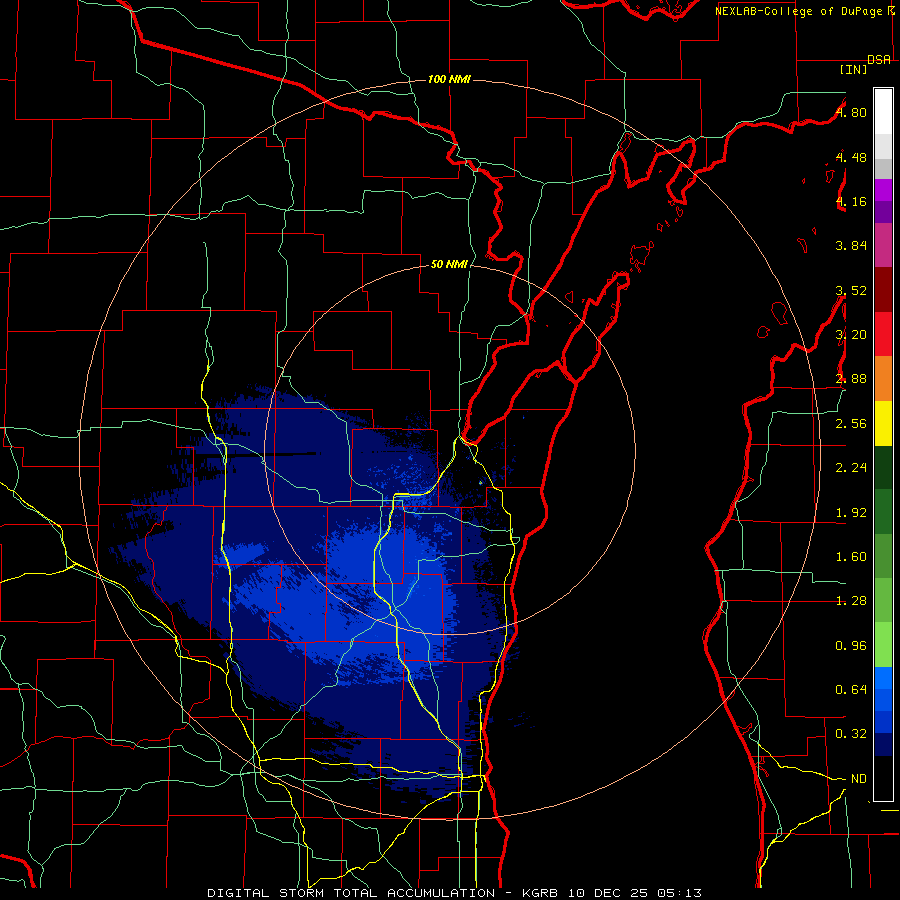Click the 4.16 legend value
Viewport: 900px width, 900px height.
(x=851, y=201)
